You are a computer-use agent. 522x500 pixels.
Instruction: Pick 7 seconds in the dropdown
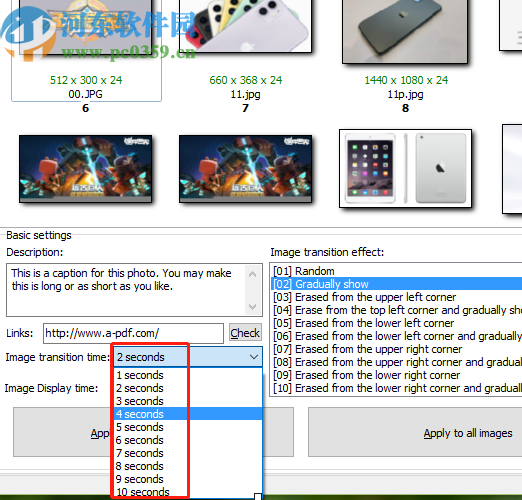(188, 453)
